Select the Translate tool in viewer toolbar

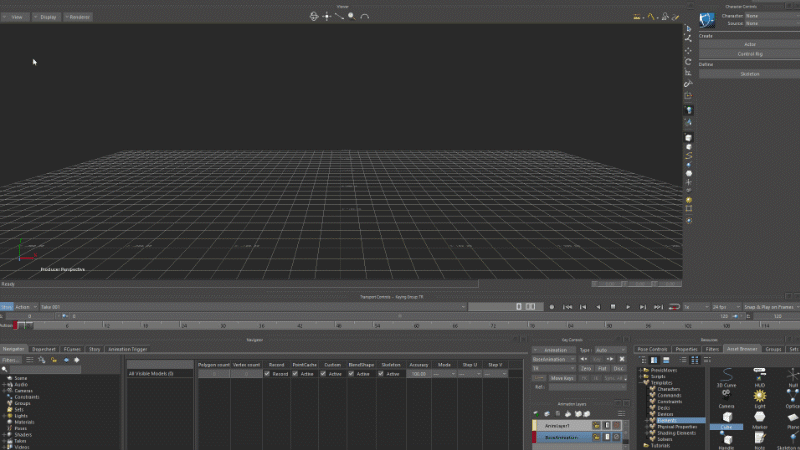pyautogui.click(x=688, y=50)
